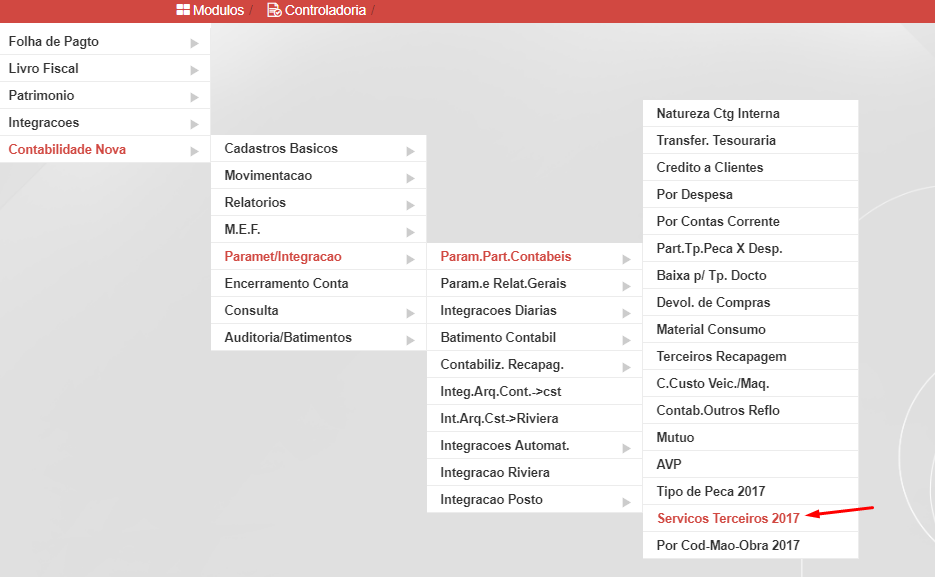The image size is (935, 577).
Task: Click the Modulos grid icon
Action: (x=183, y=10)
